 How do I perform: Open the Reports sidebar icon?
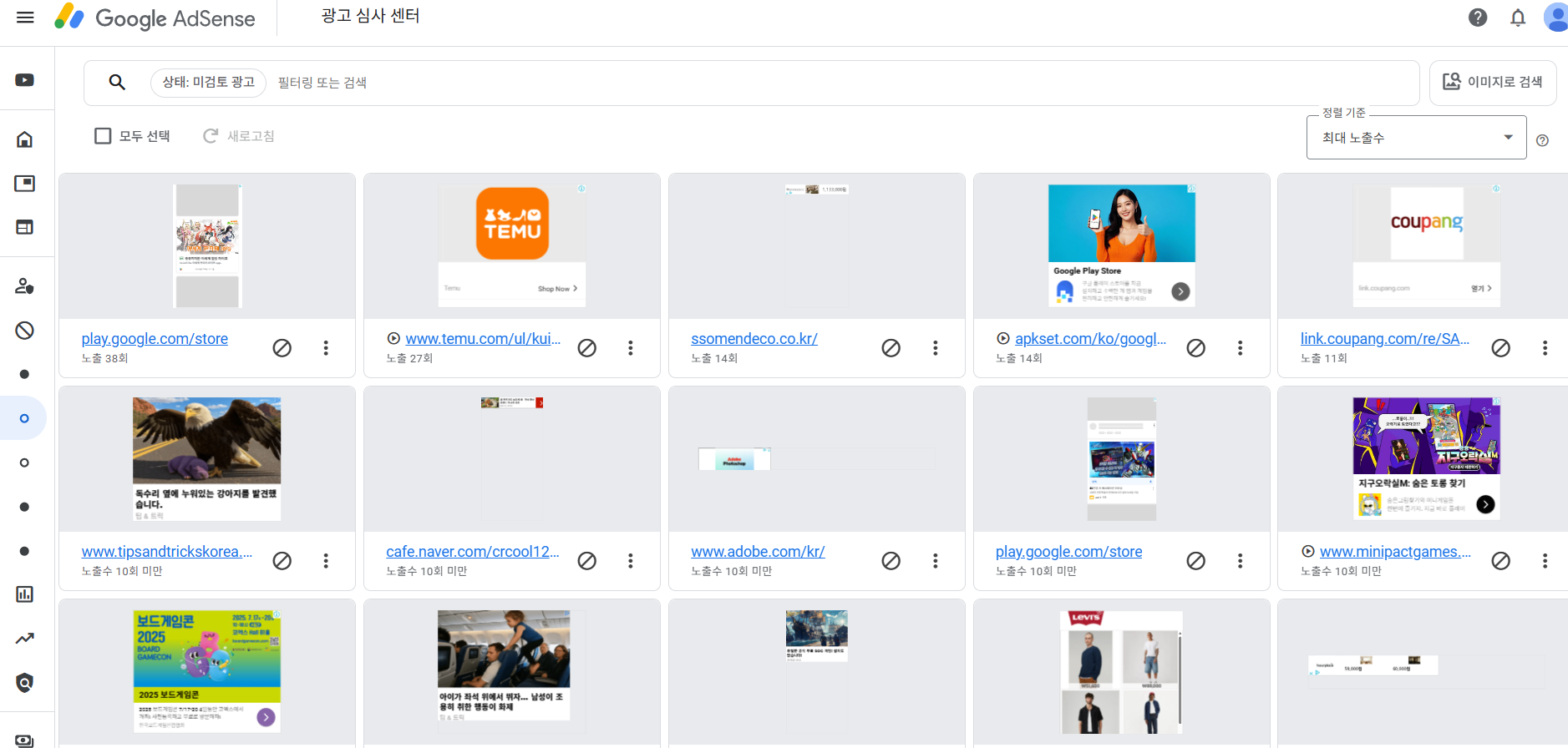pos(25,594)
